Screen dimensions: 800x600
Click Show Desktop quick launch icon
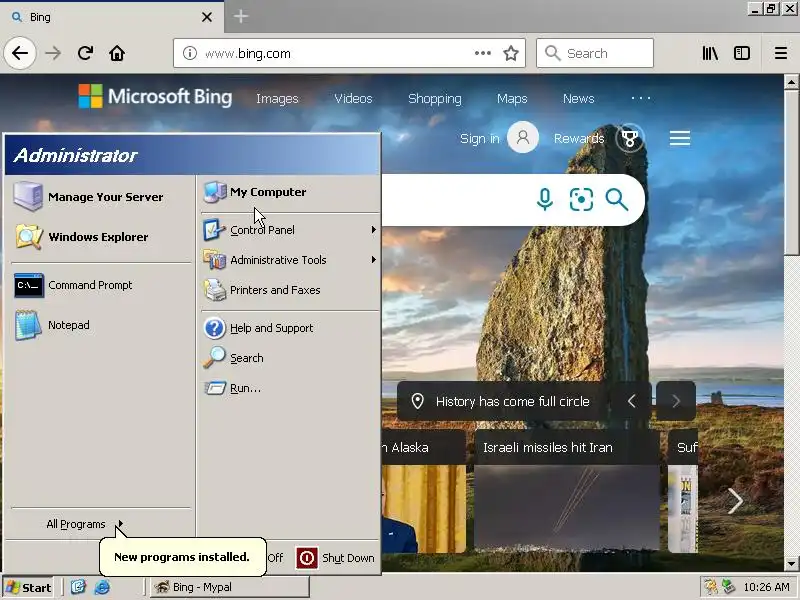[x=78, y=587]
